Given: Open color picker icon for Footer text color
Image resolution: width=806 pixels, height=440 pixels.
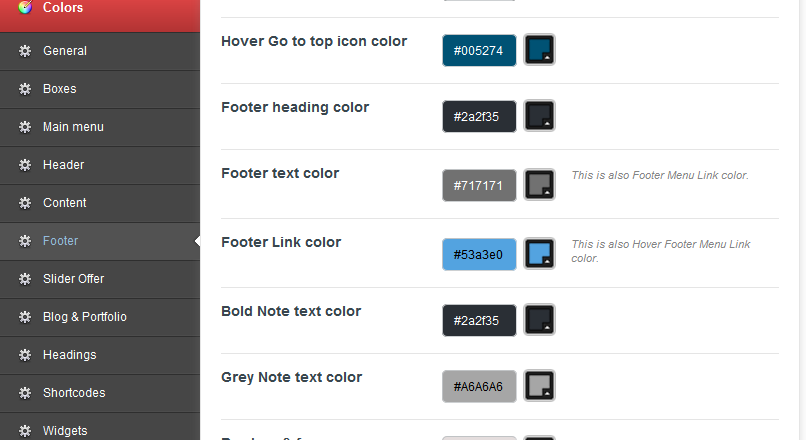Looking at the screenshot, I should (x=539, y=185).
